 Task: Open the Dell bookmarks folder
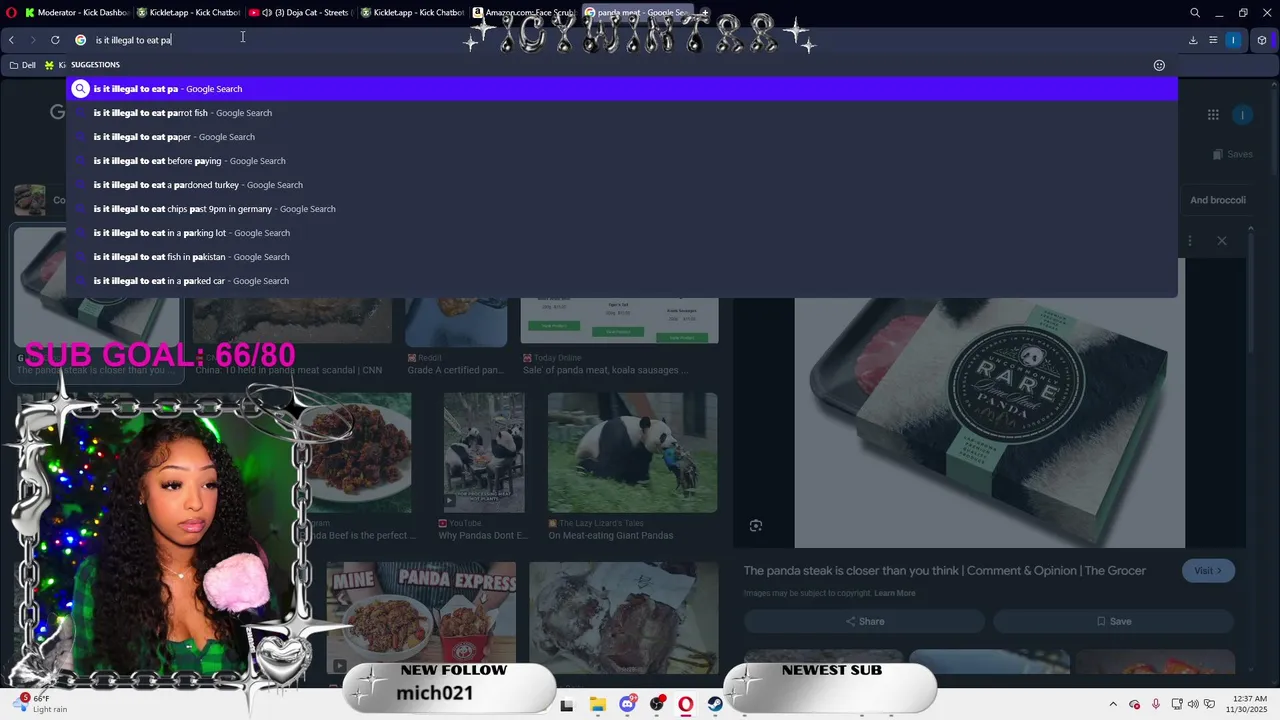click(x=22, y=65)
